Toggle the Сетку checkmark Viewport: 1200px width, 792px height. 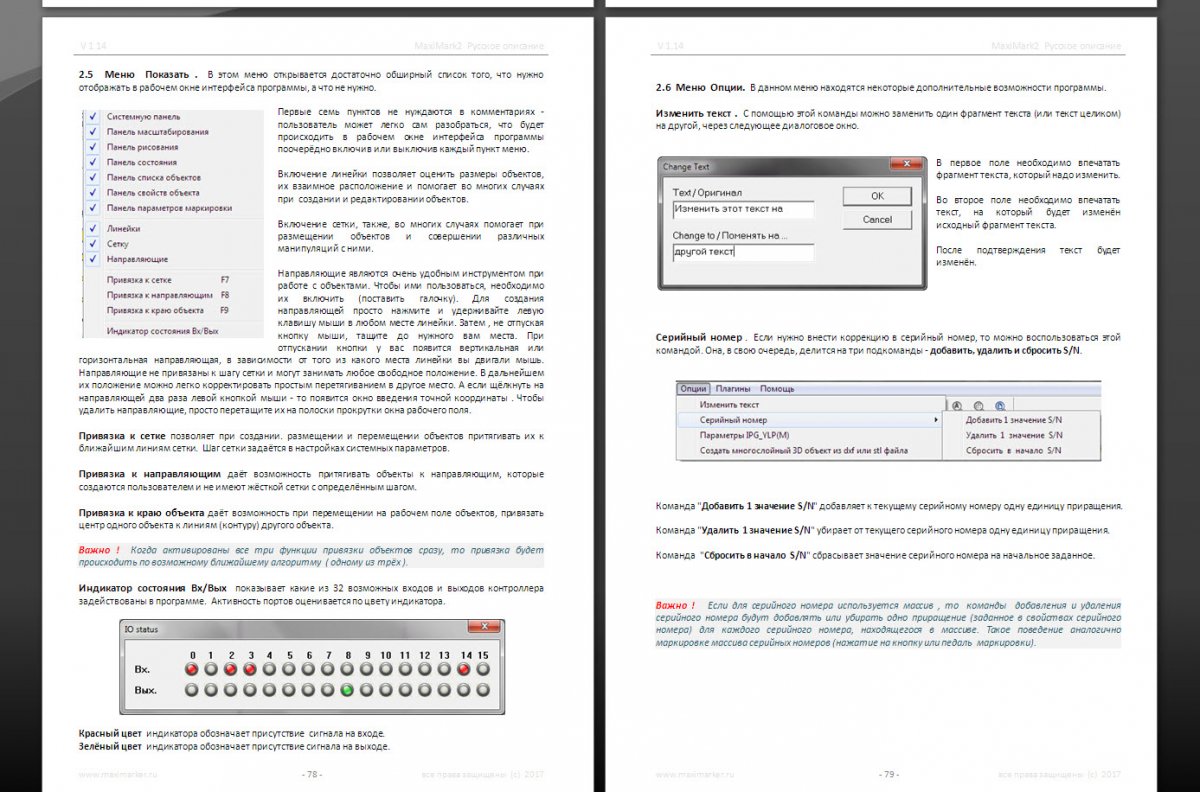coord(93,244)
